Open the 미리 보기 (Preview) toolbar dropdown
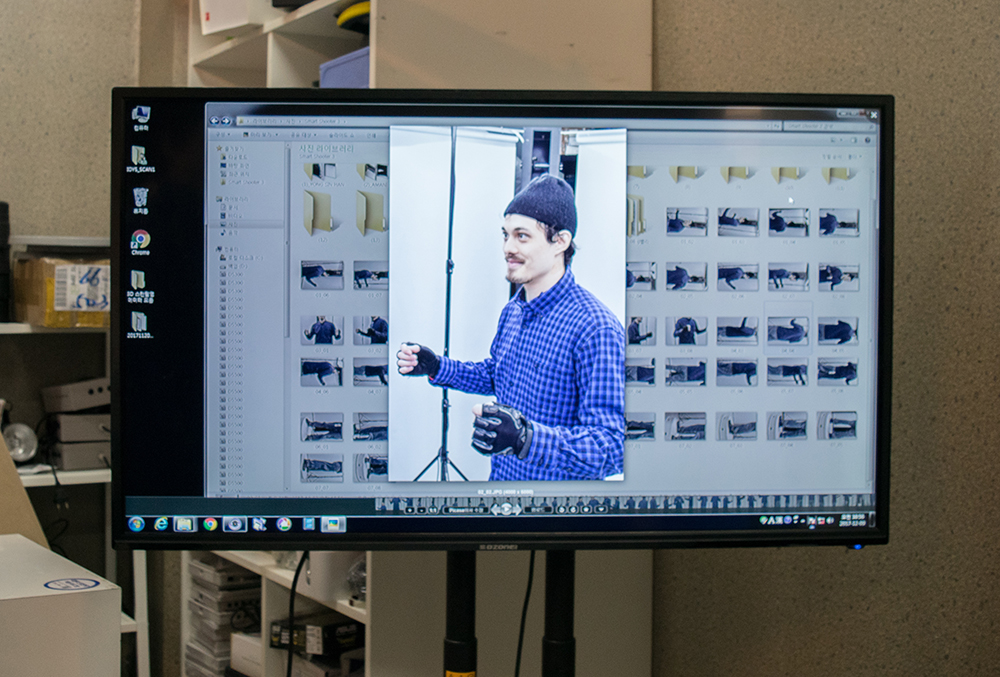 point(261,135)
